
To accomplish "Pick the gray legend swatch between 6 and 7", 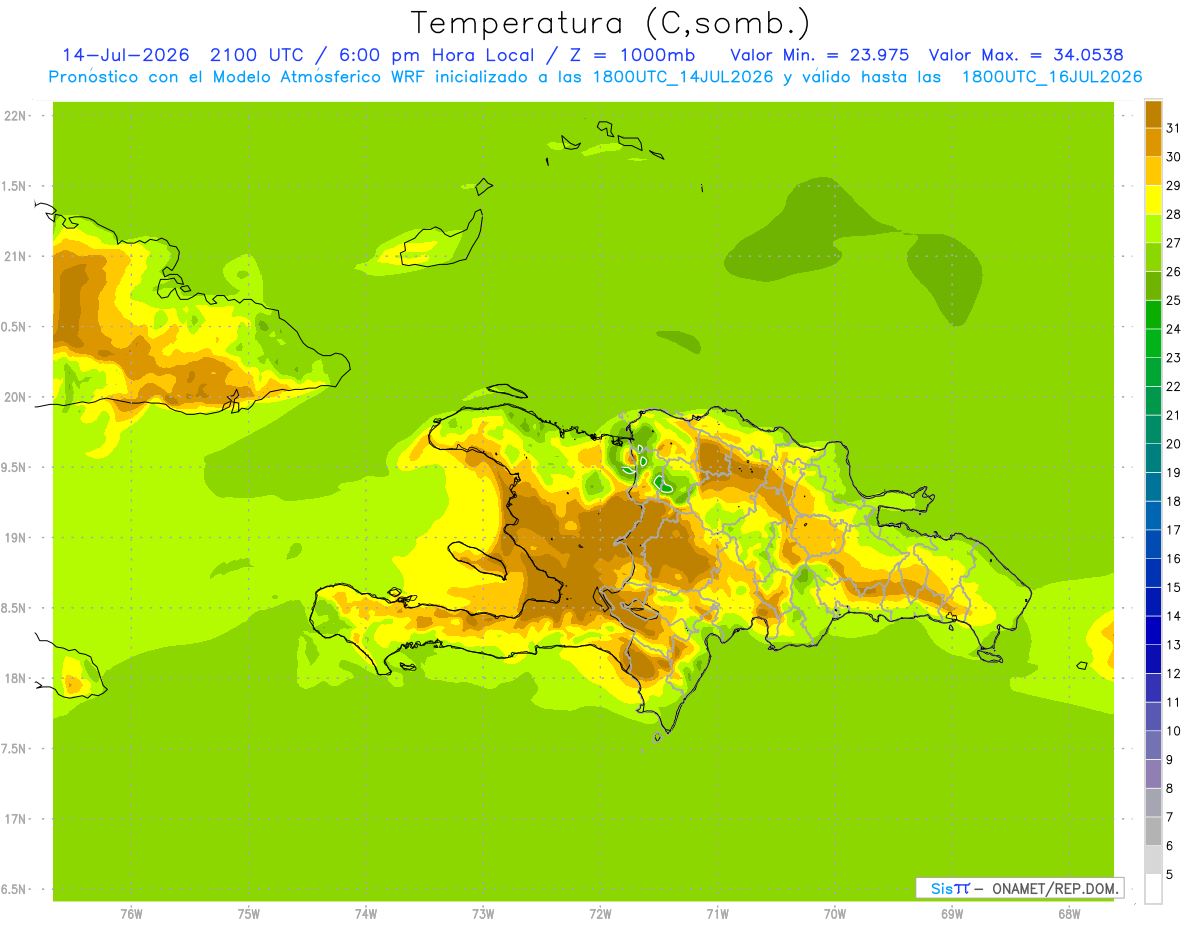I will point(1153,831).
